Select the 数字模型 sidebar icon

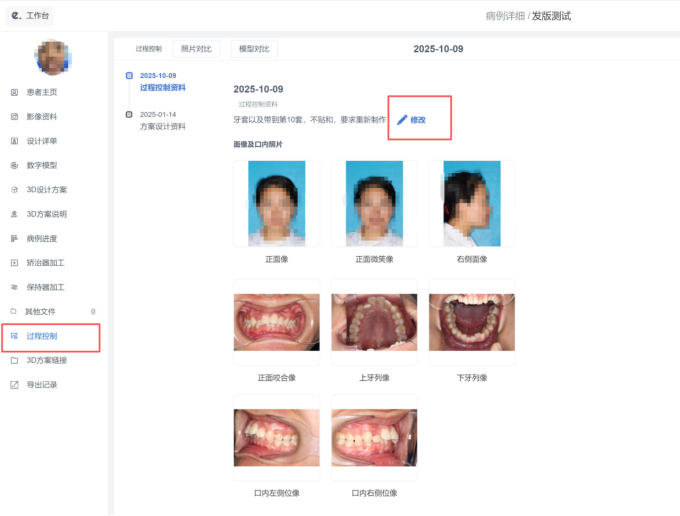(x=14, y=165)
